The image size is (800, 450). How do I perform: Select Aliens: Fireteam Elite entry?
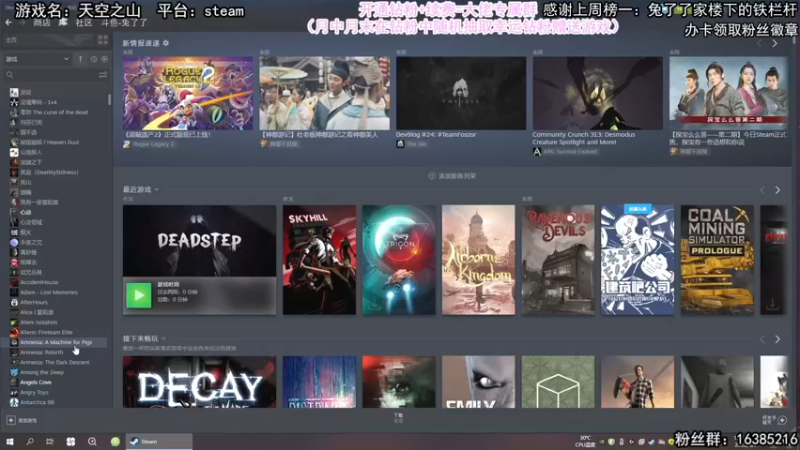46,332
